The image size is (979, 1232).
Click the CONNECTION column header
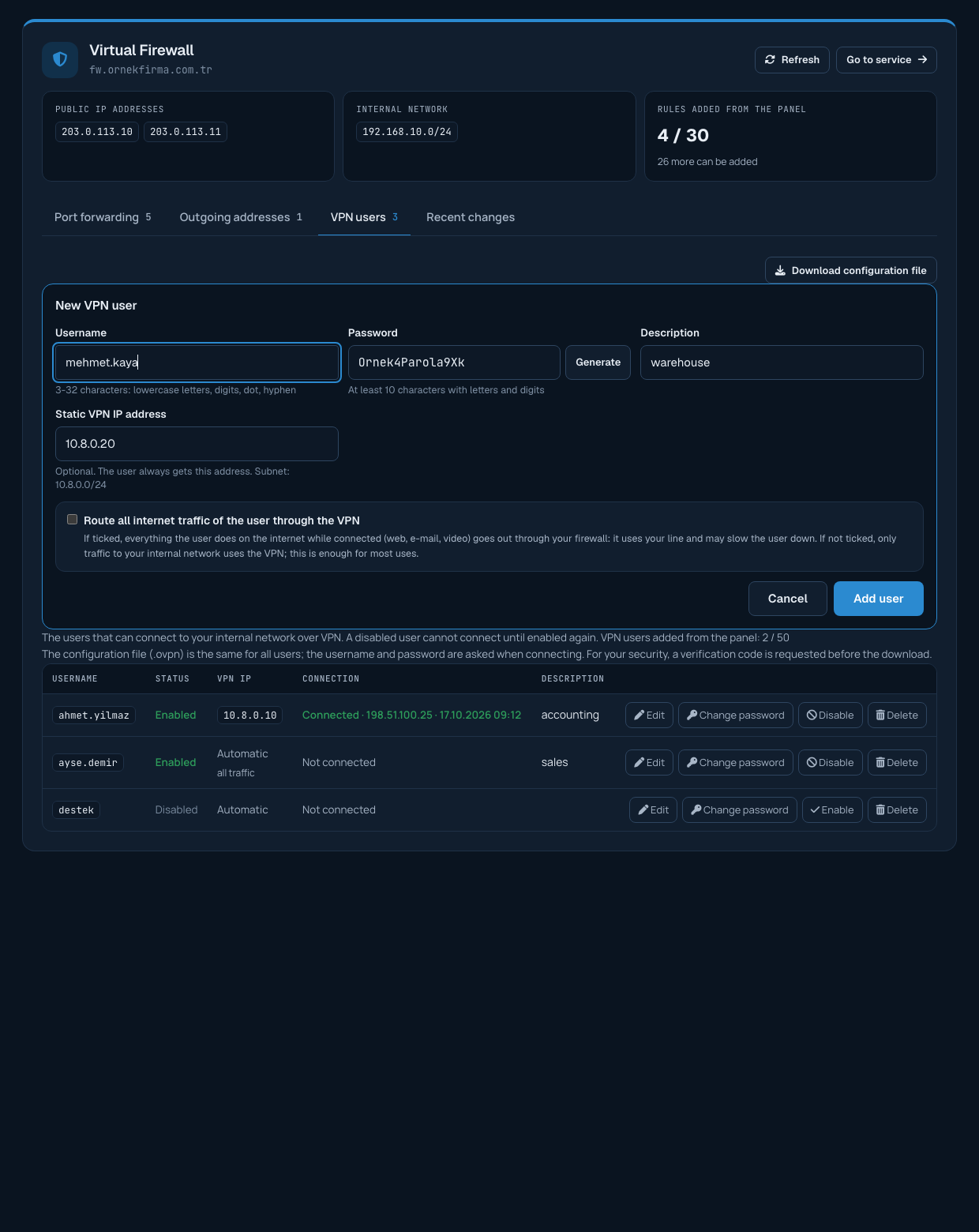[331, 679]
